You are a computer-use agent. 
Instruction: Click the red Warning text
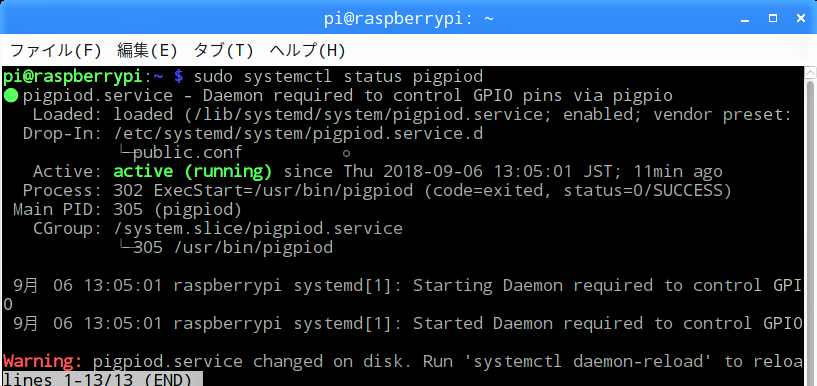43,361
